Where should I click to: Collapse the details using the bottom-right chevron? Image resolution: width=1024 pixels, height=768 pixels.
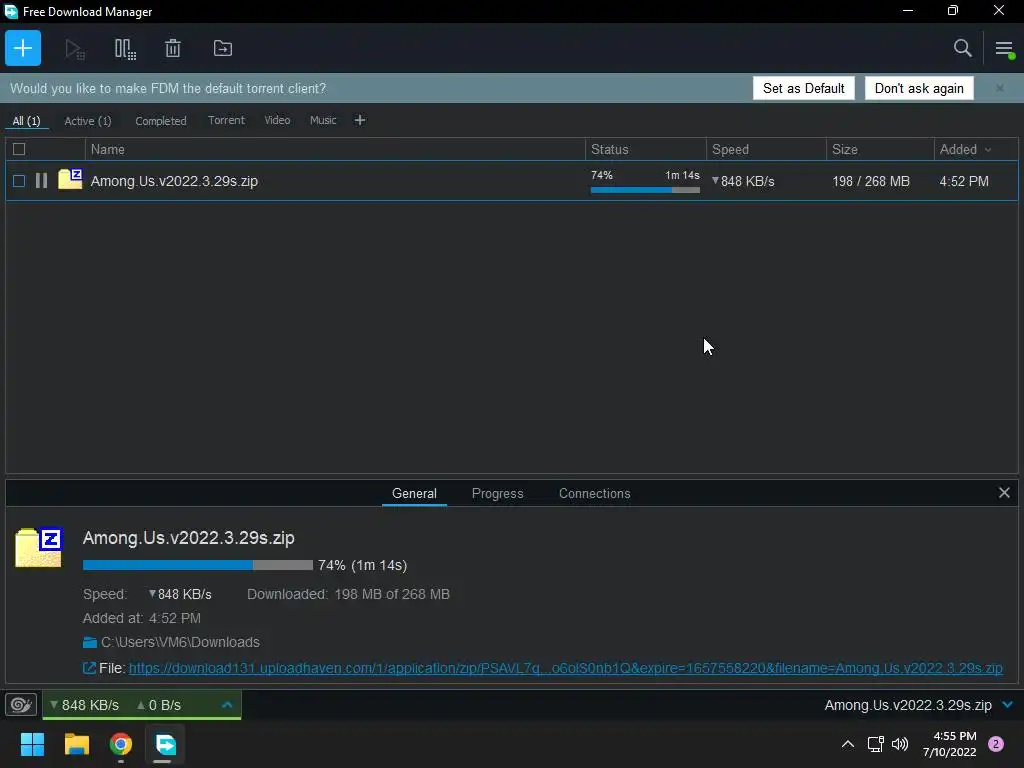click(1007, 705)
